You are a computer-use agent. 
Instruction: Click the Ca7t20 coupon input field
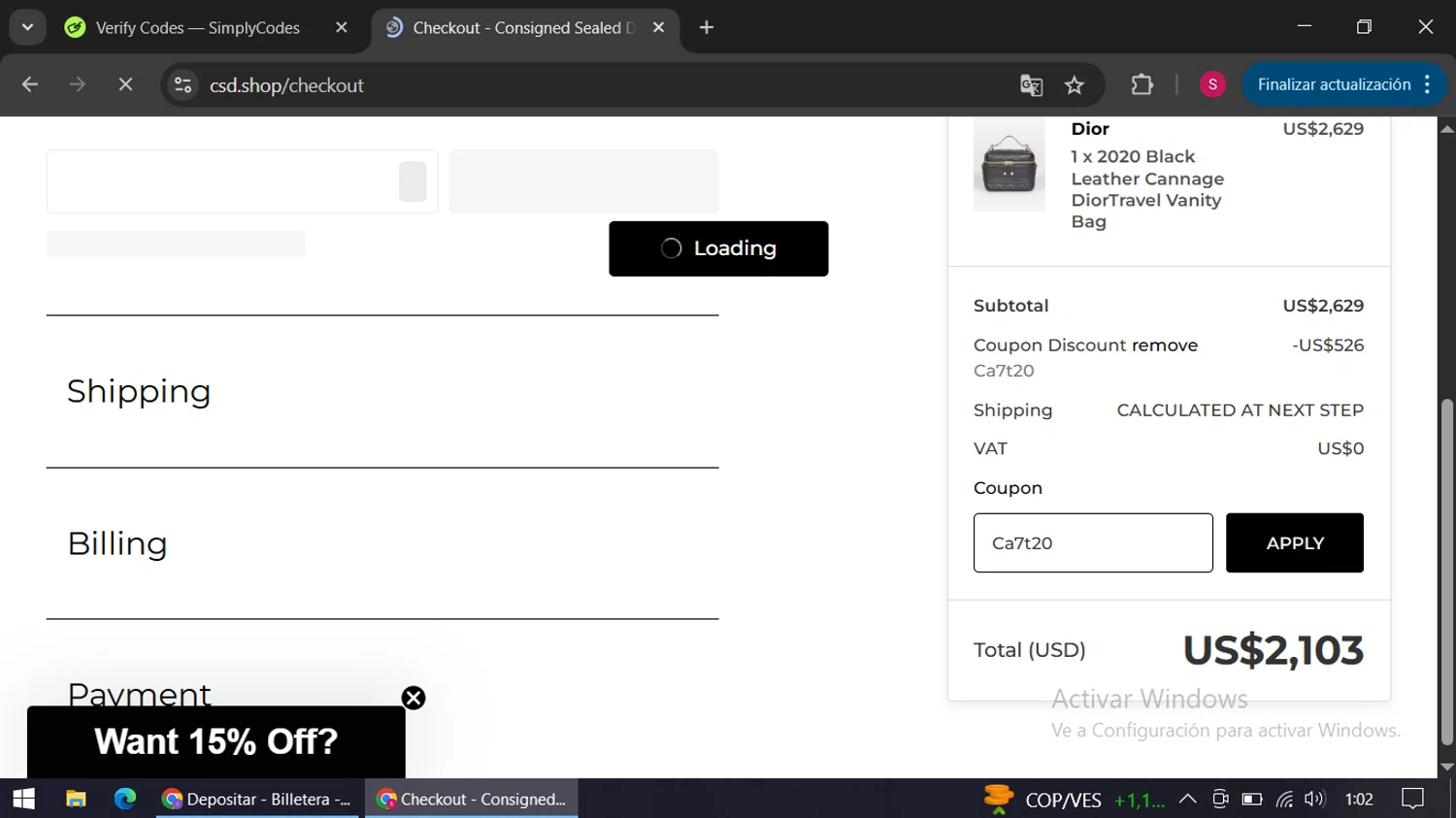pyautogui.click(x=1093, y=542)
